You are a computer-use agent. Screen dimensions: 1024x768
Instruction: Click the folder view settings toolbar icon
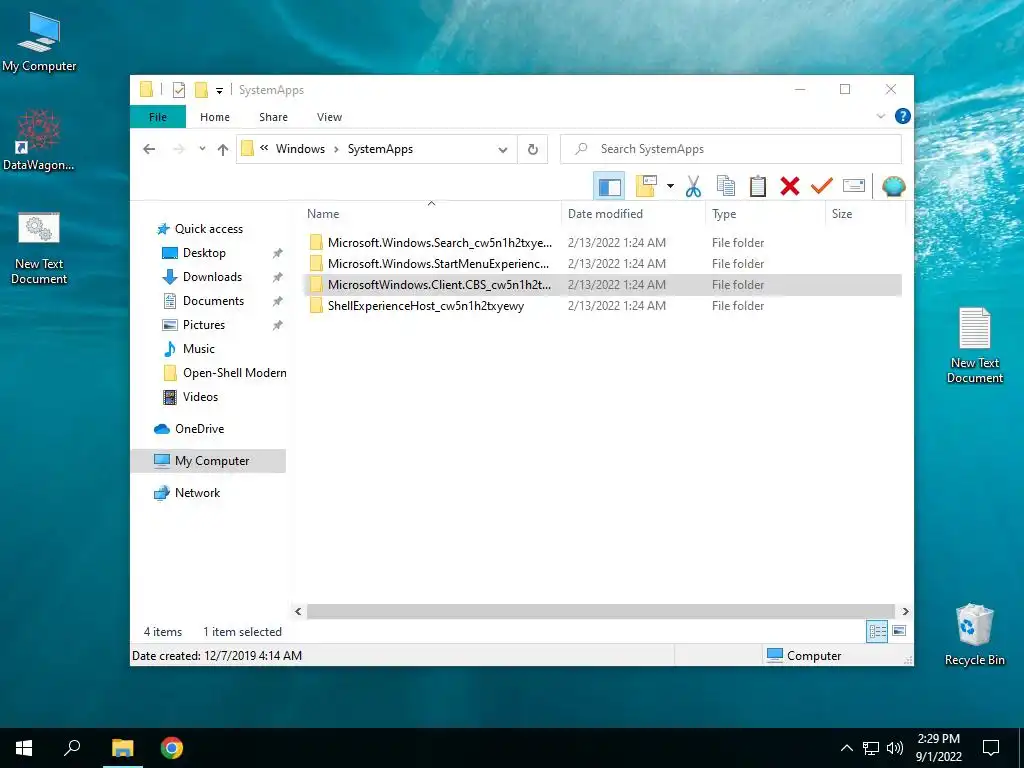click(646, 186)
